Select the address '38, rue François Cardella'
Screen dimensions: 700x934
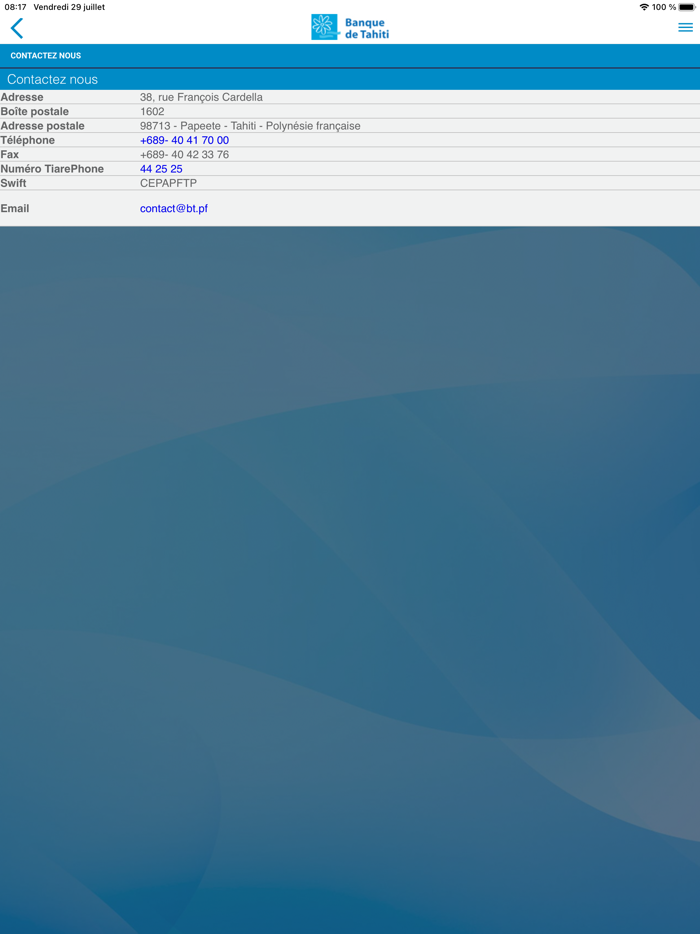(201, 97)
